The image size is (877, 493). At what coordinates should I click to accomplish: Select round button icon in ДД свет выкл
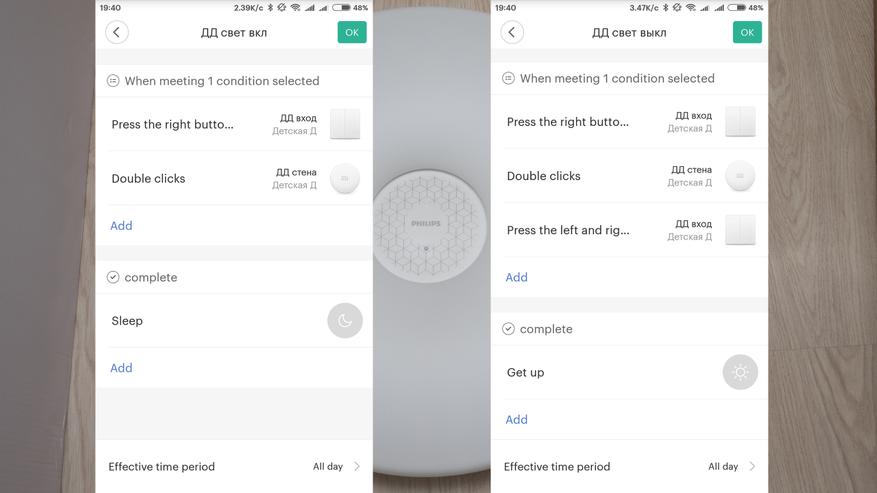[740, 176]
